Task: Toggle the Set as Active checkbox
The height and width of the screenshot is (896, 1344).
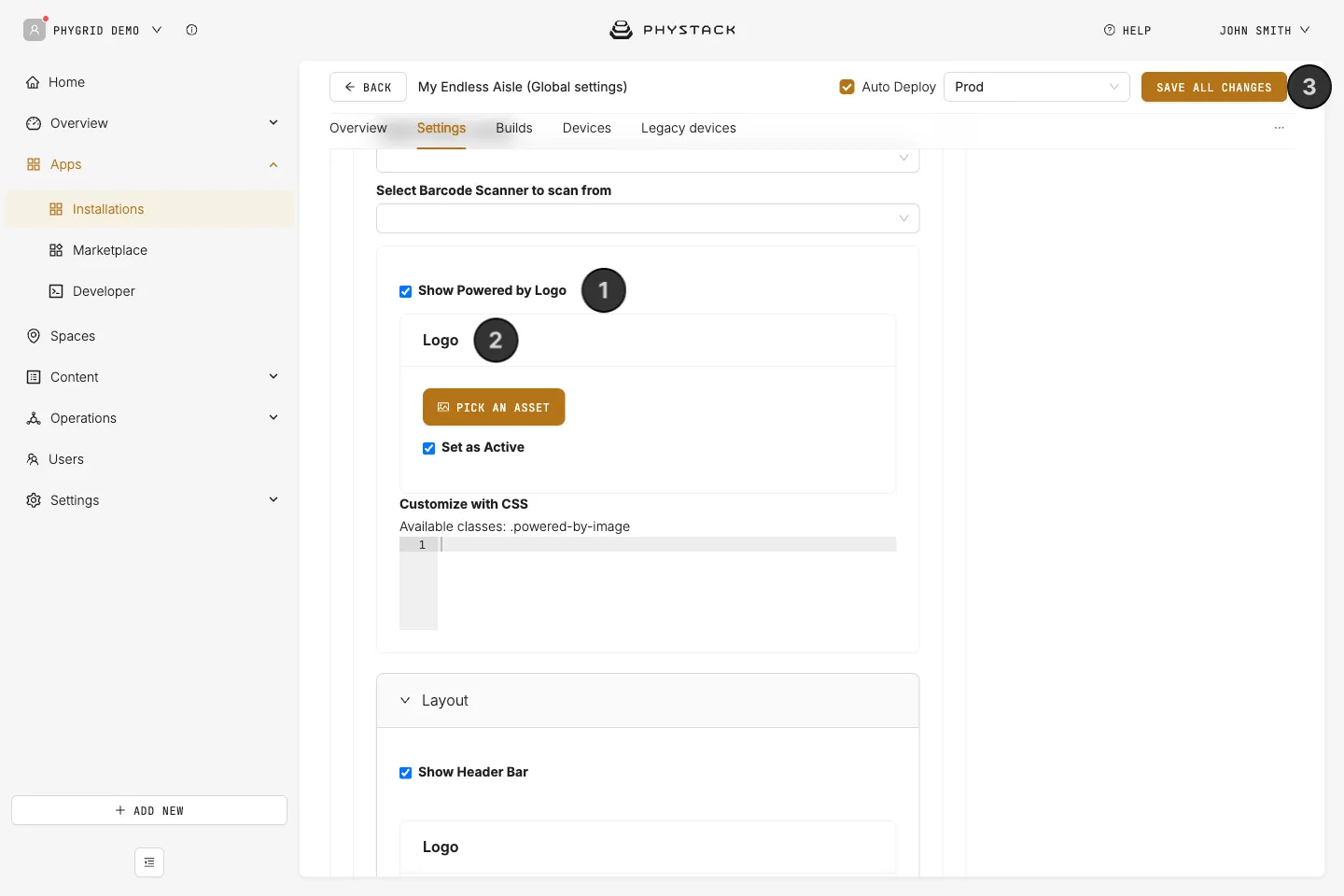Action: point(429,448)
